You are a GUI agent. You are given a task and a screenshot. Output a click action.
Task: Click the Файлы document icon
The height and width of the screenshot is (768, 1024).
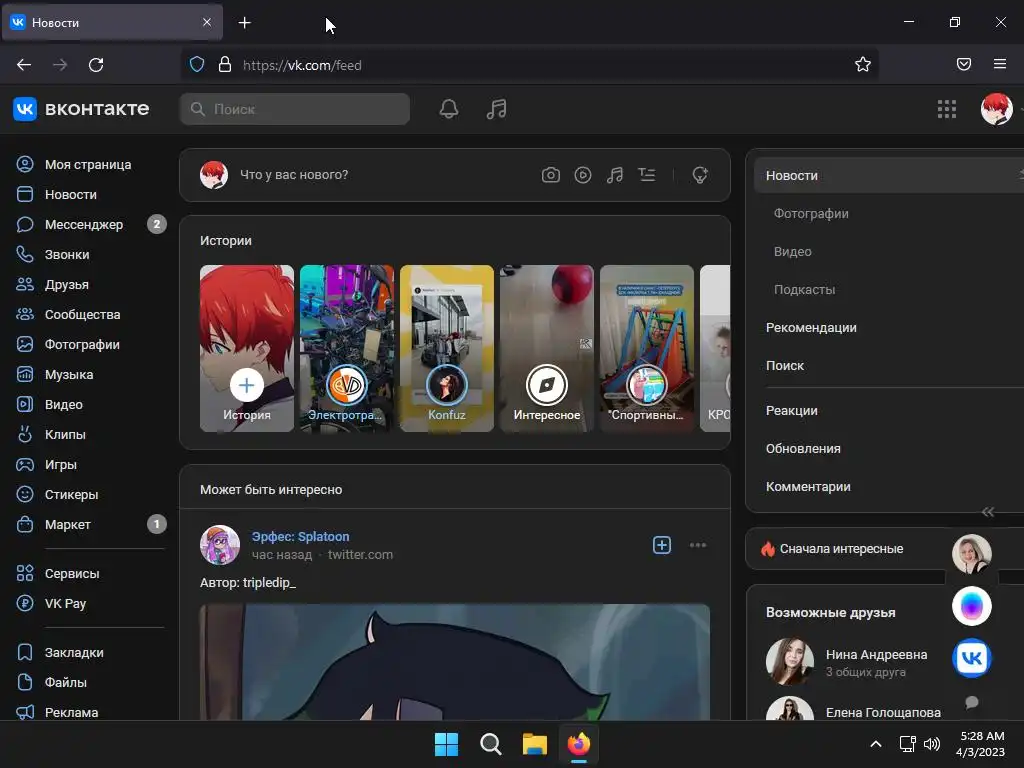[x=25, y=682]
